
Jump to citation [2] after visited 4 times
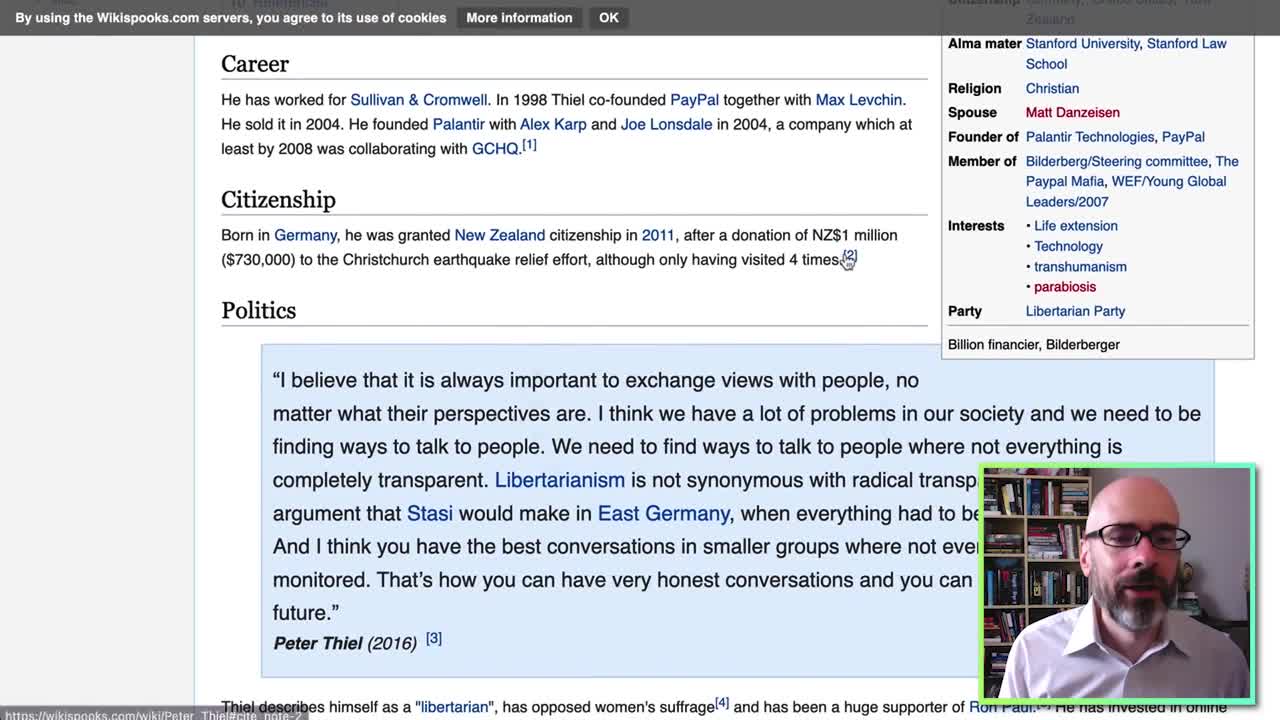849,256
